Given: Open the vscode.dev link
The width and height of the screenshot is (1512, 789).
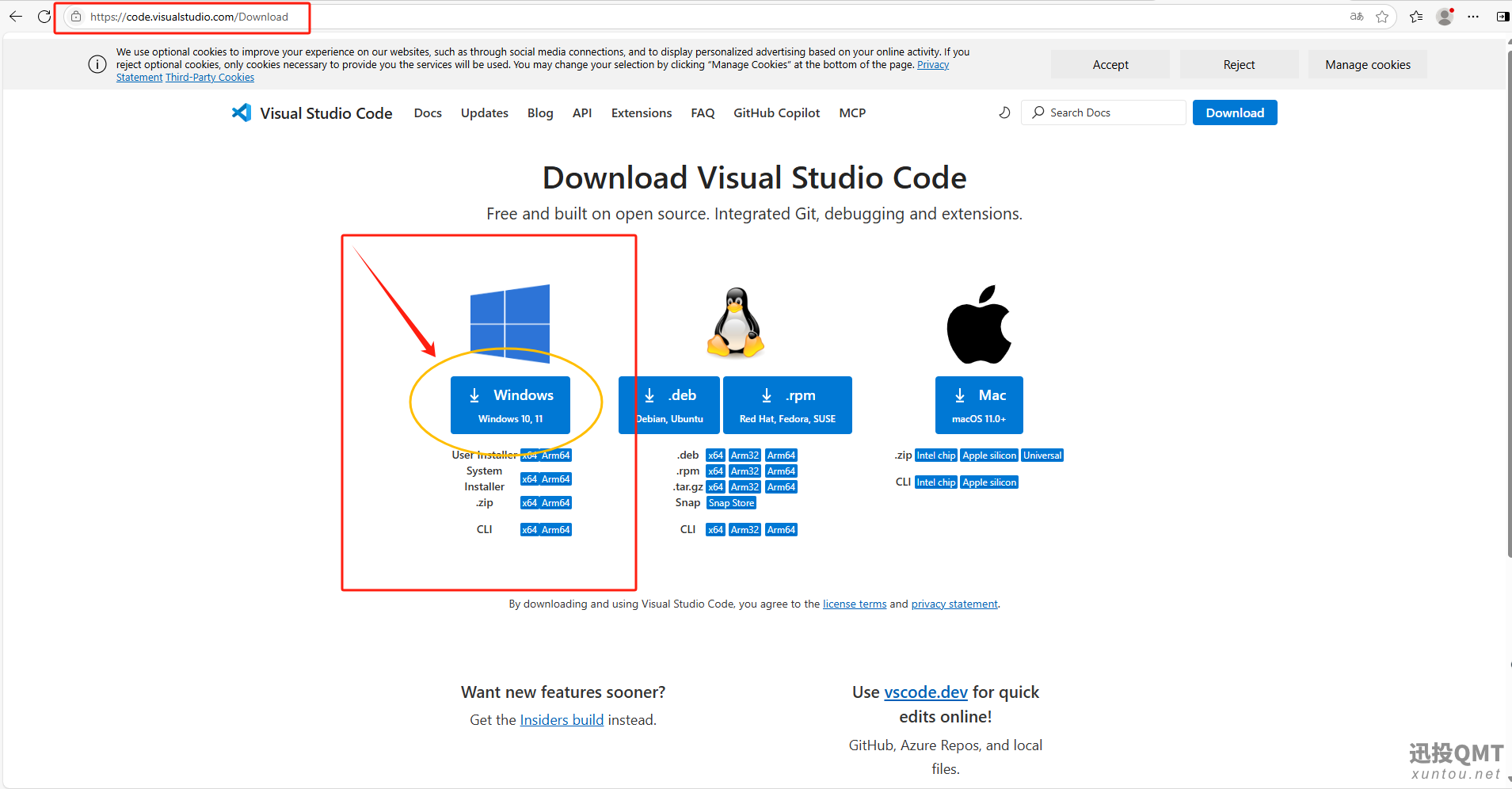Looking at the screenshot, I should 926,692.
